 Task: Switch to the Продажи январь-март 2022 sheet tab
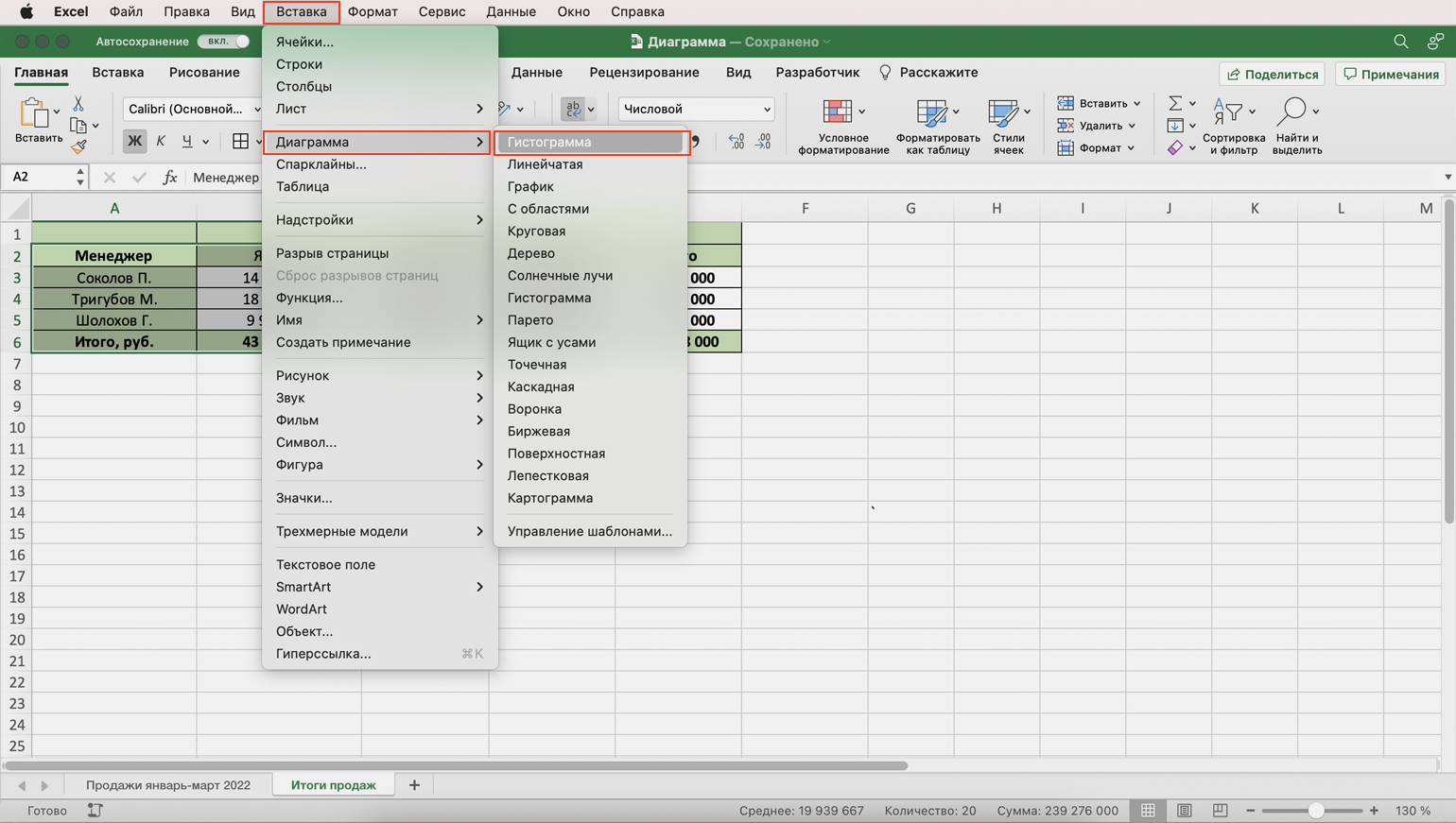[168, 785]
